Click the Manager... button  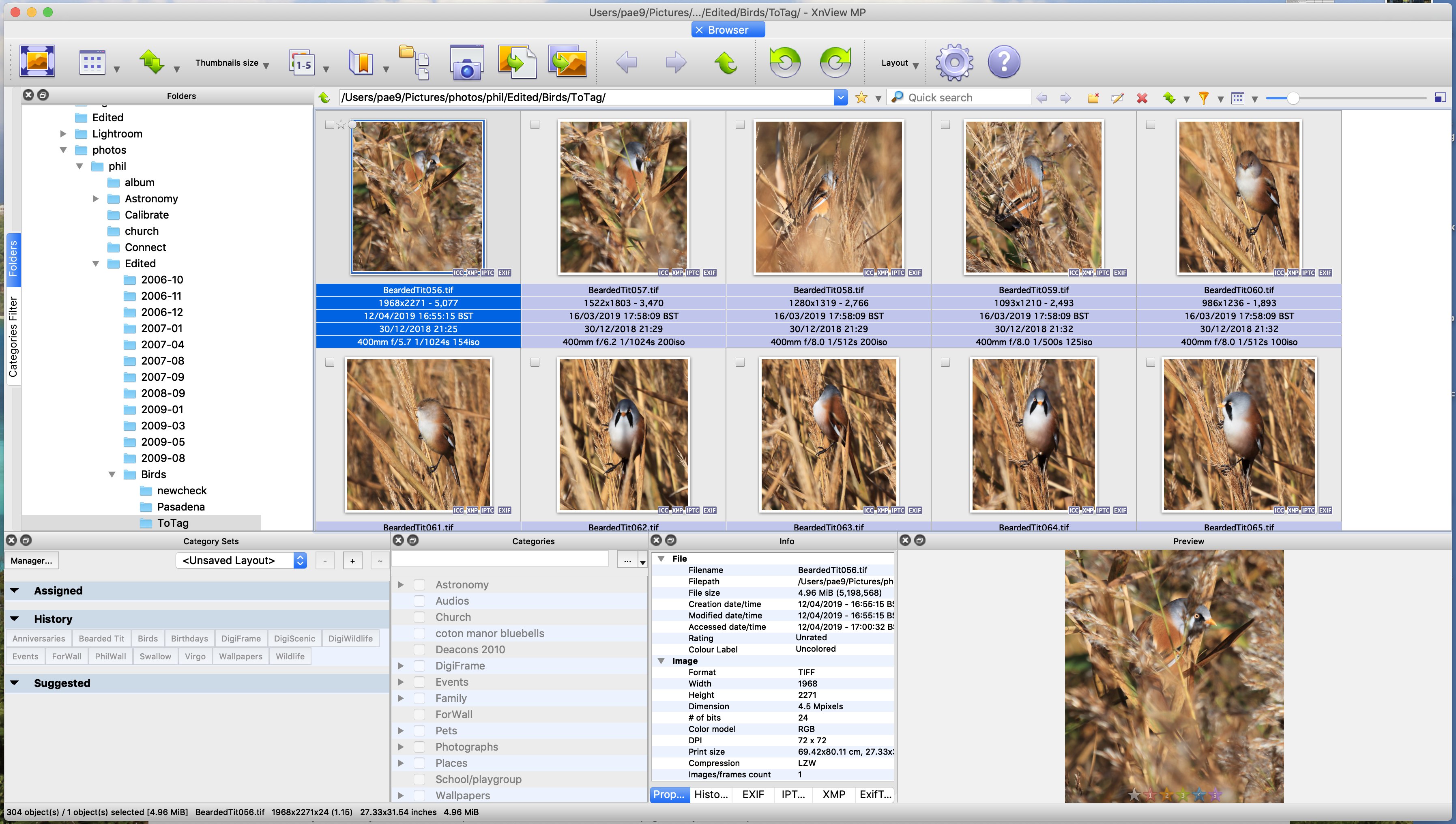[32, 560]
